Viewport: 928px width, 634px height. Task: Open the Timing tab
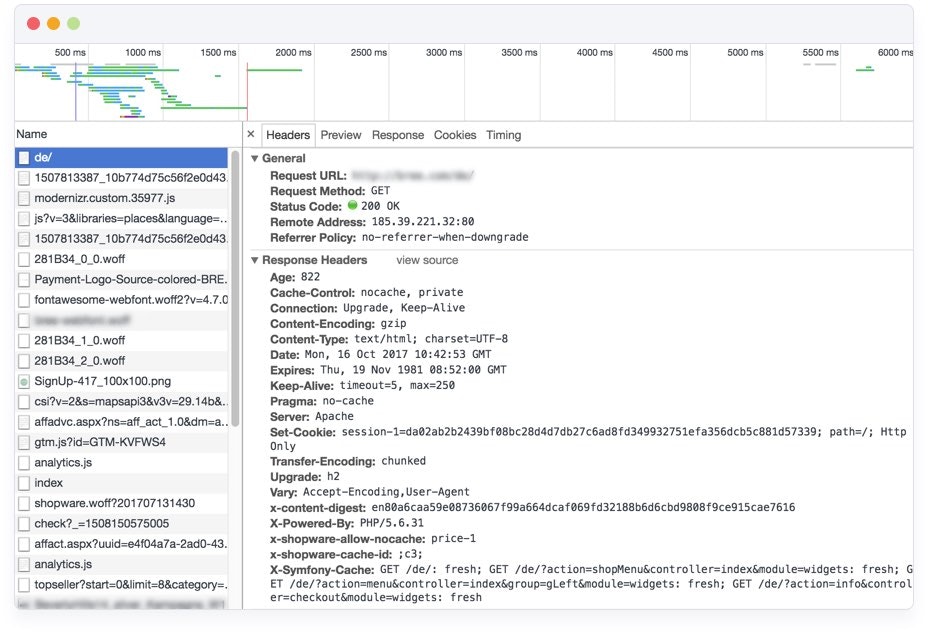(x=503, y=135)
